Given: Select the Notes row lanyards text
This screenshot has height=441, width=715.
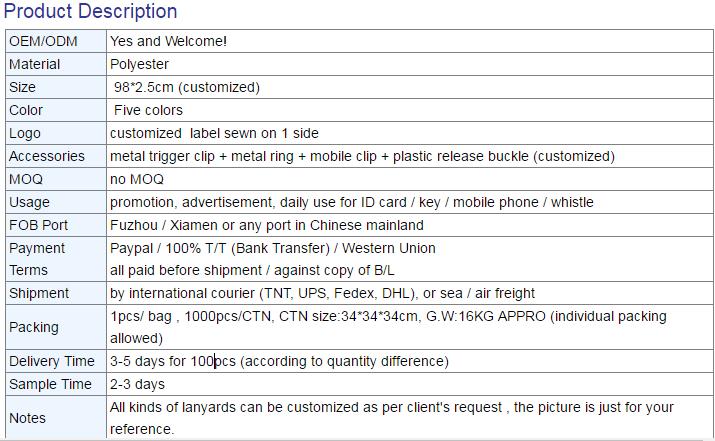Looking at the screenshot, I should [391, 418].
